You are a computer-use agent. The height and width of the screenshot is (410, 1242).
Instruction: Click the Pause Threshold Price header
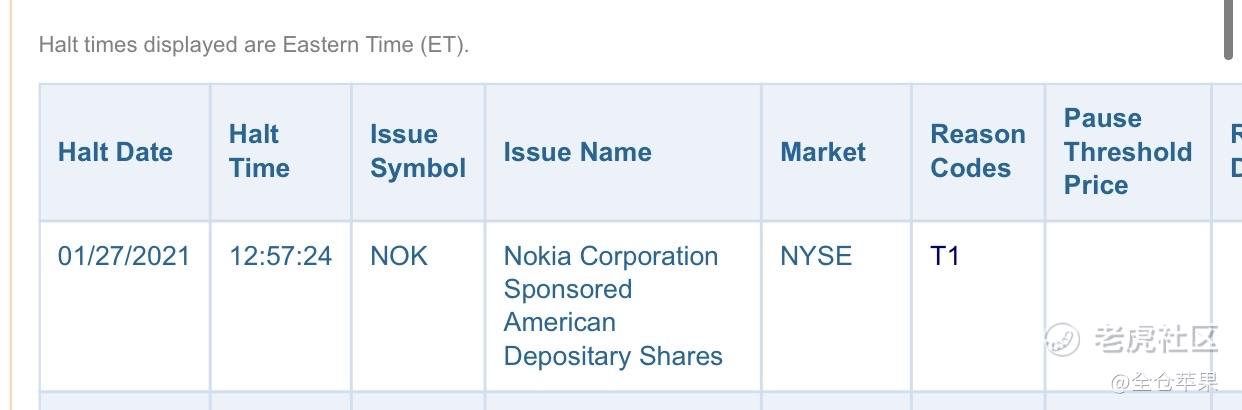pyautogui.click(x=1128, y=152)
